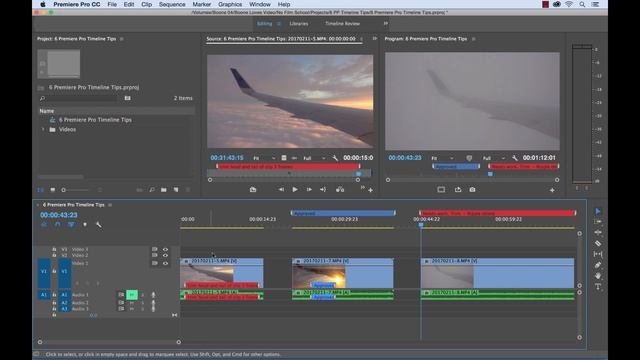Toggle lock on Video 1 track
This screenshot has width=640, height=360.
(54, 271)
